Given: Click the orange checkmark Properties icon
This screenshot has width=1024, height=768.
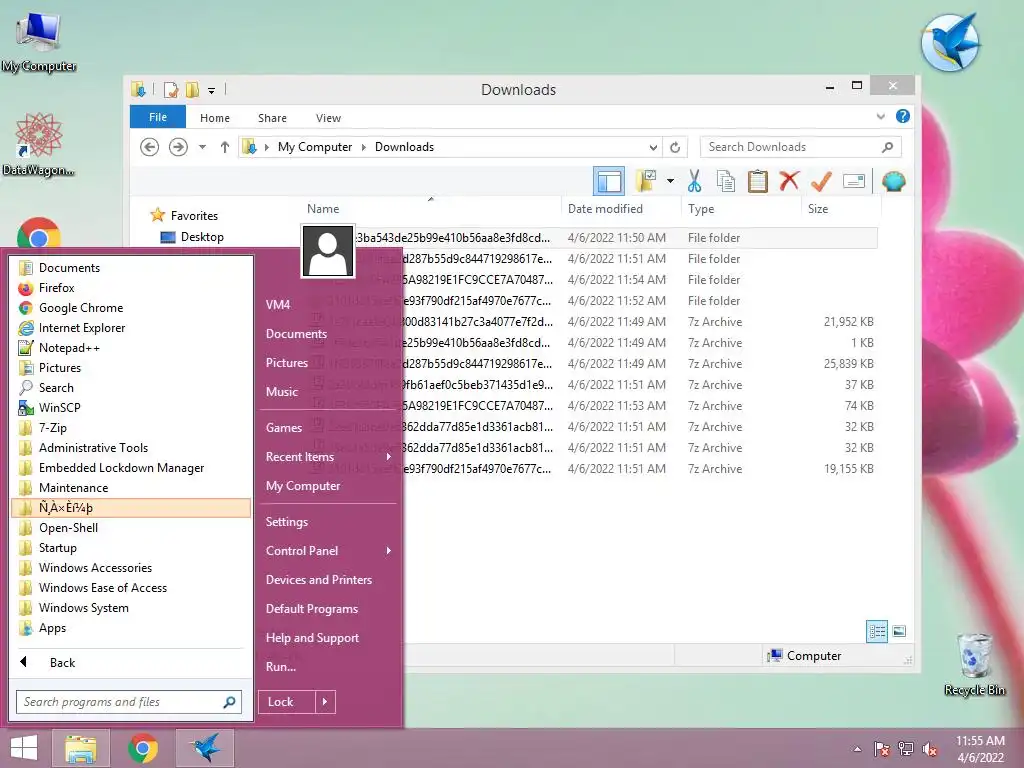Looking at the screenshot, I should point(821,181).
